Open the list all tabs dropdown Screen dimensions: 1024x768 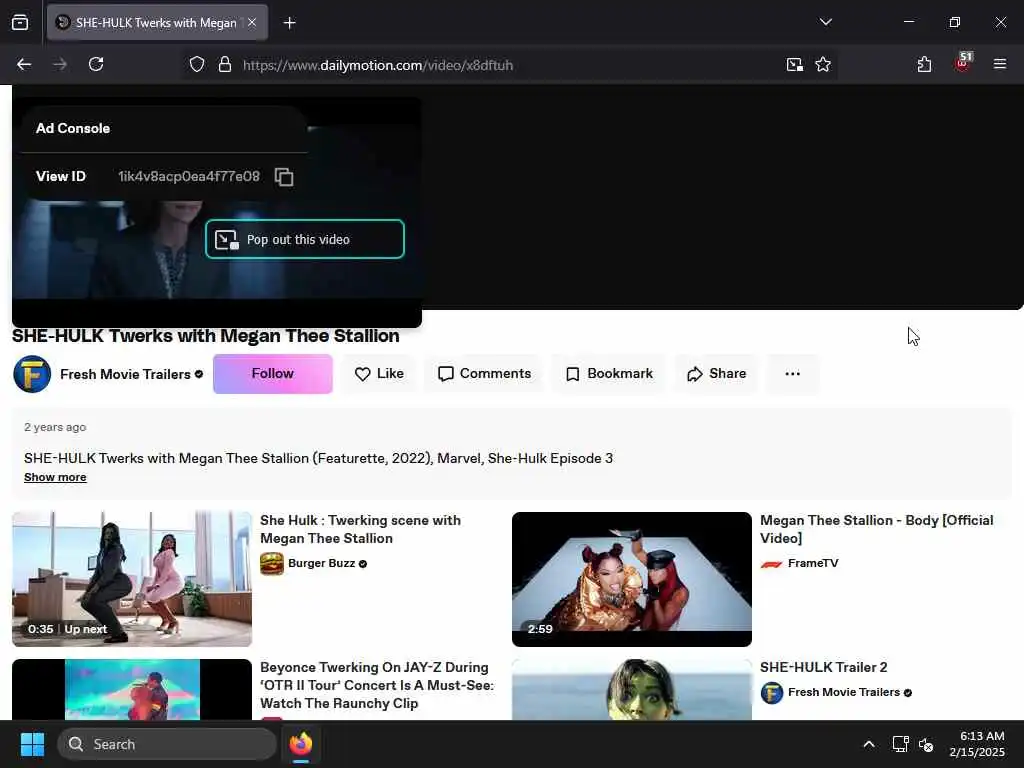pos(825,22)
